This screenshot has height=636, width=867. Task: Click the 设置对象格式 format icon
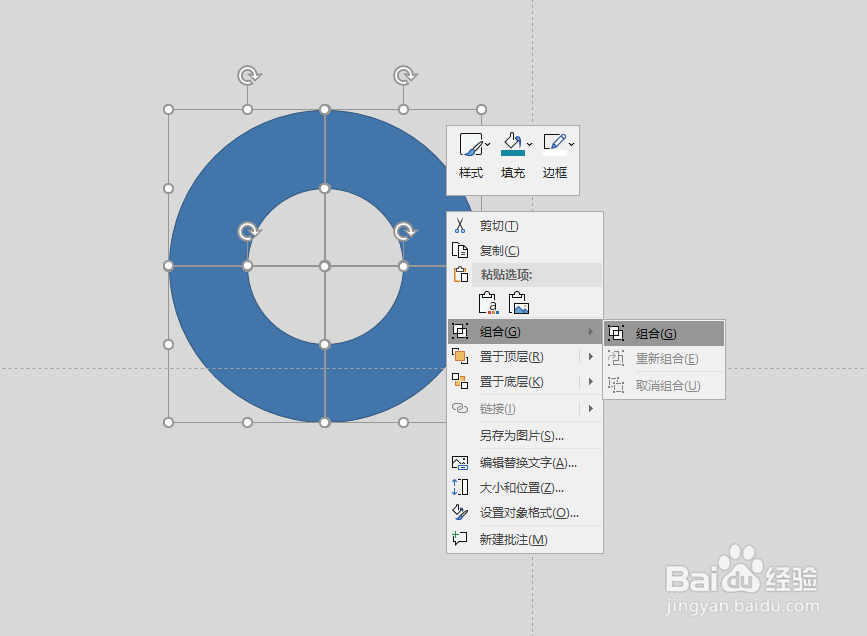coord(462,513)
